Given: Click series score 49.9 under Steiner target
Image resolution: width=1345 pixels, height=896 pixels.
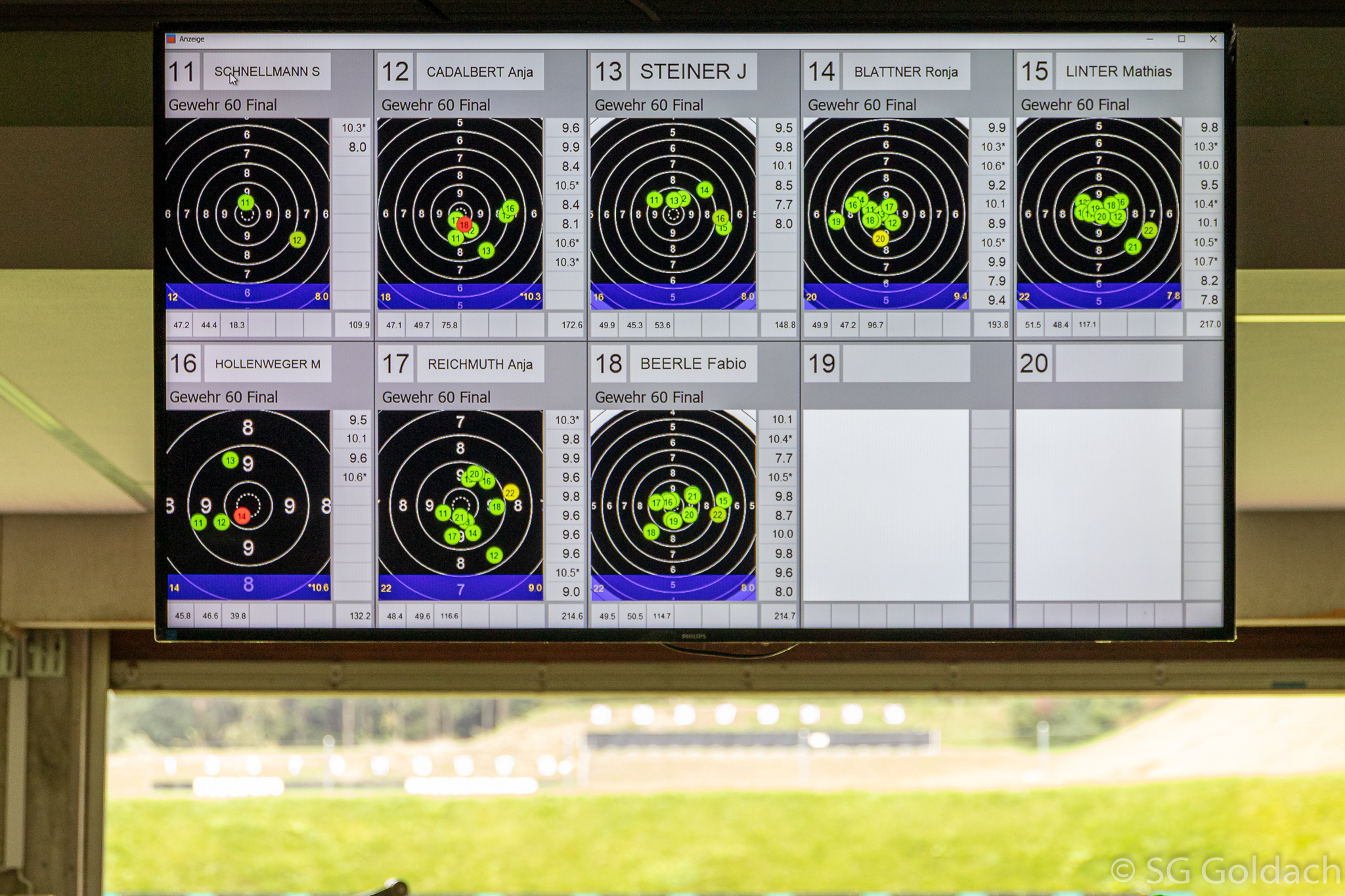Looking at the screenshot, I should 607,325.
